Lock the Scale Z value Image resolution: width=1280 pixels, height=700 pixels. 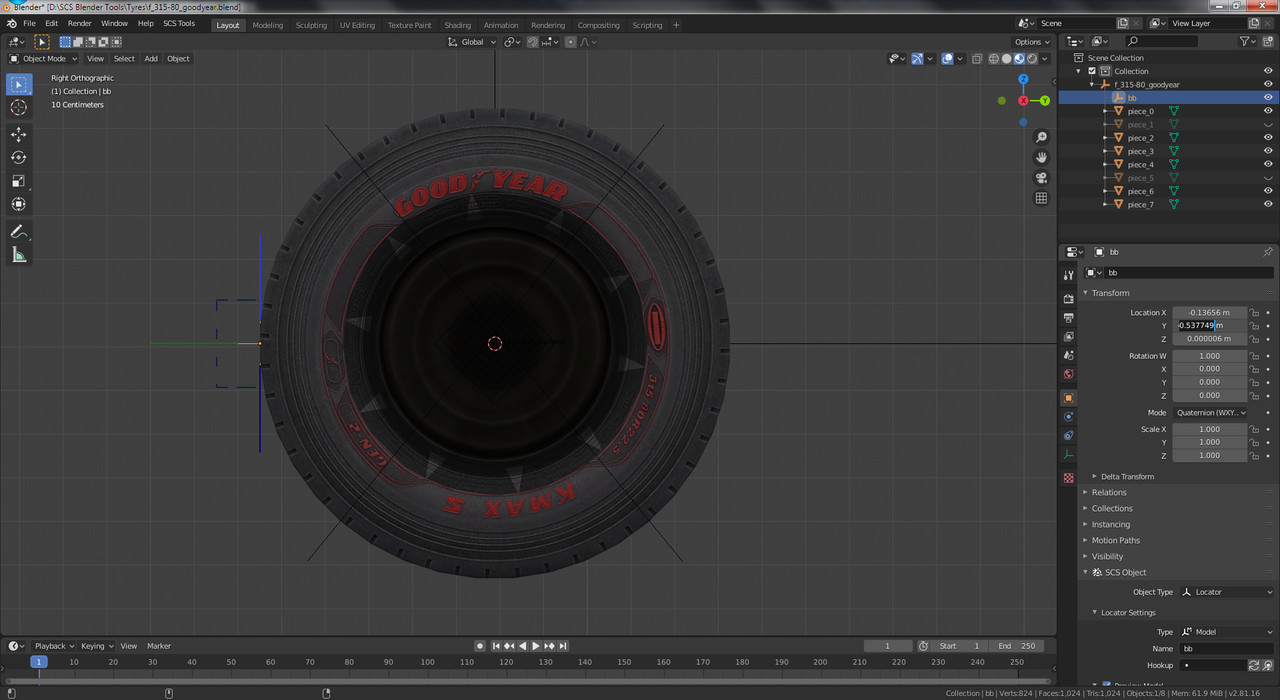tap(1254, 455)
